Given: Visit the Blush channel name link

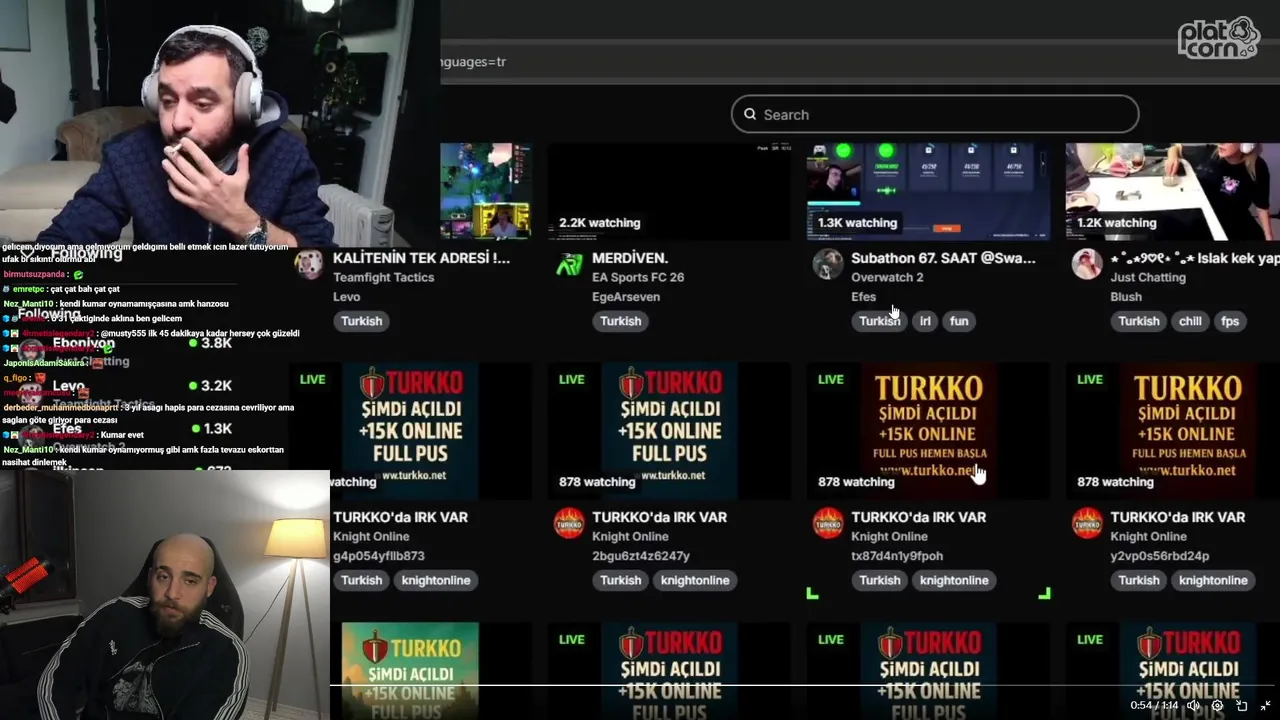Looking at the screenshot, I should (x=1126, y=297).
